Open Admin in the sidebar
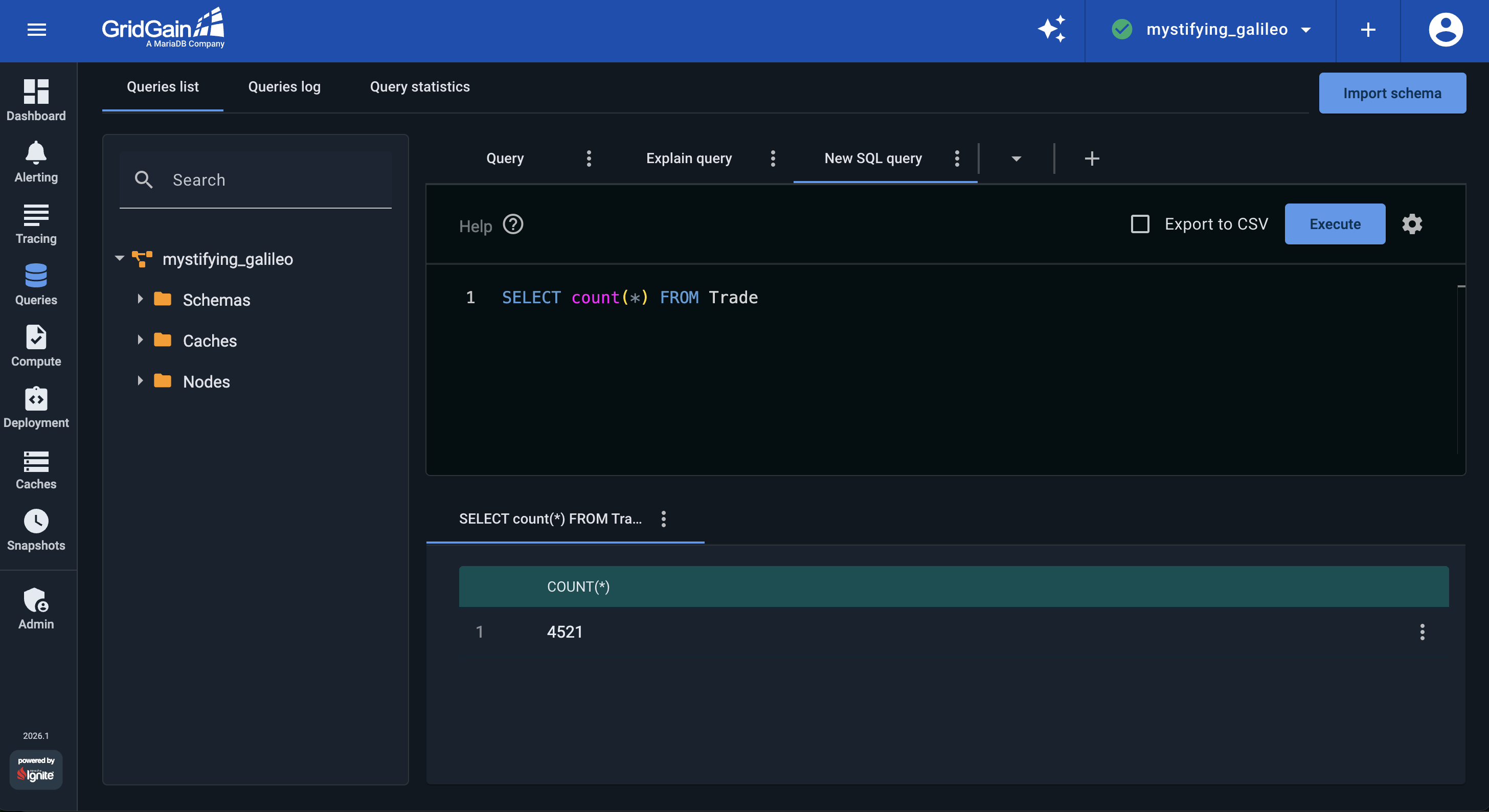The width and height of the screenshot is (1489, 812). [x=36, y=608]
